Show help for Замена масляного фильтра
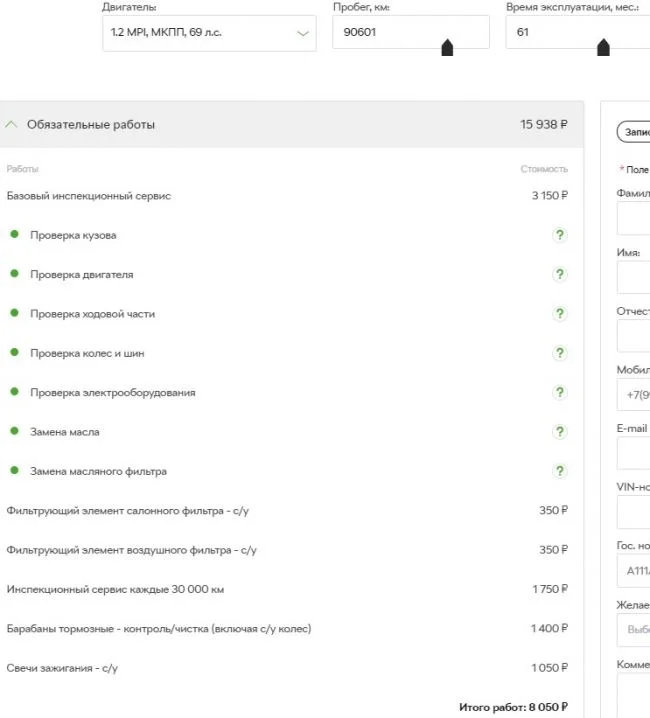The image size is (650, 718). pyautogui.click(x=560, y=471)
